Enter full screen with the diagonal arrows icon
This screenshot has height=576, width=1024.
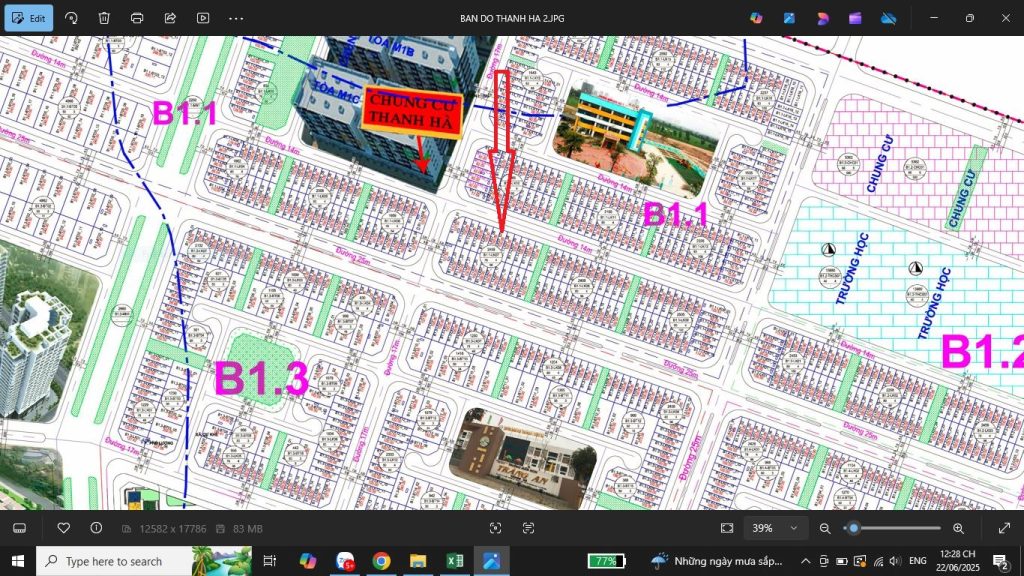[x=1004, y=528]
